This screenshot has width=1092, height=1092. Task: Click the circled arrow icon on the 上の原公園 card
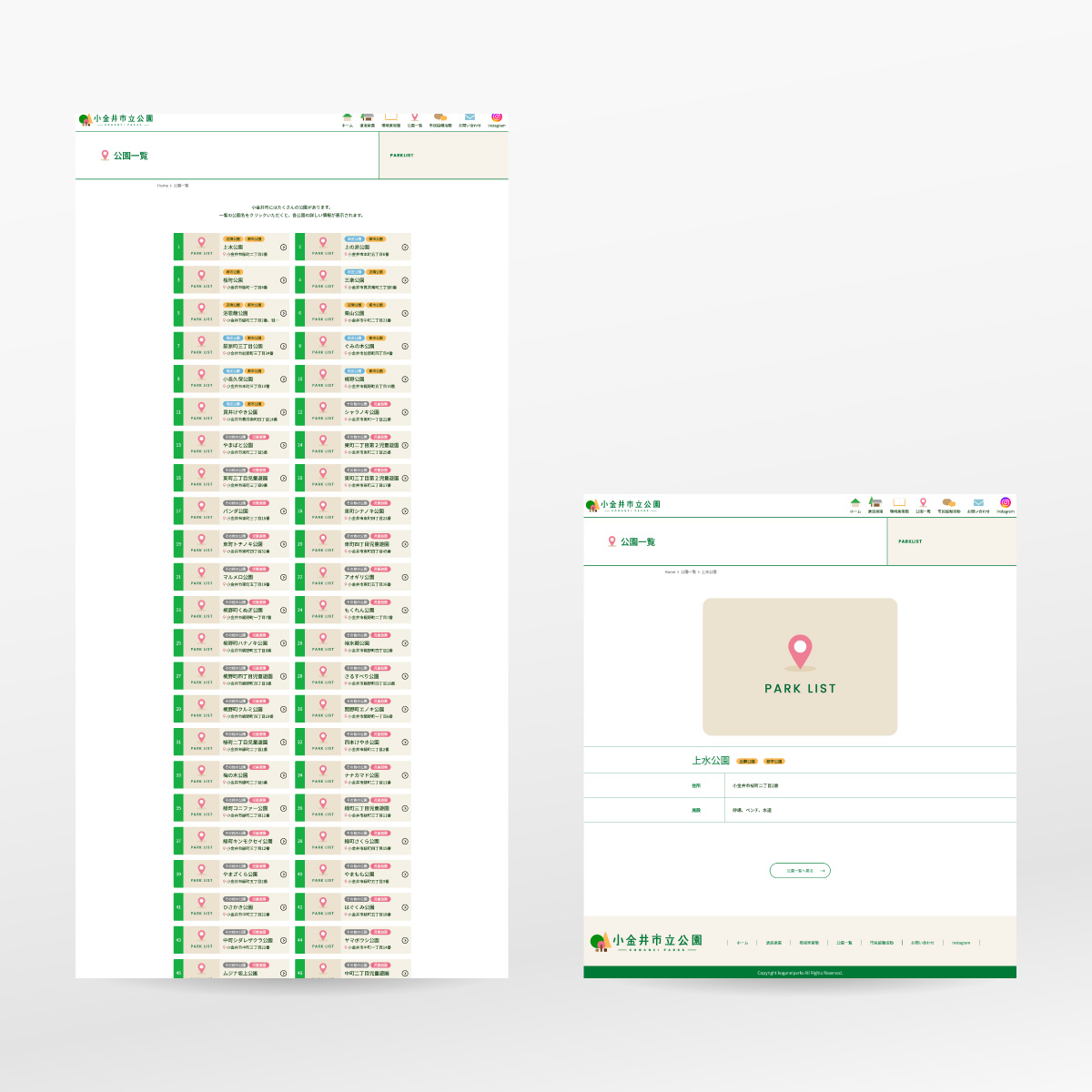(x=405, y=248)
